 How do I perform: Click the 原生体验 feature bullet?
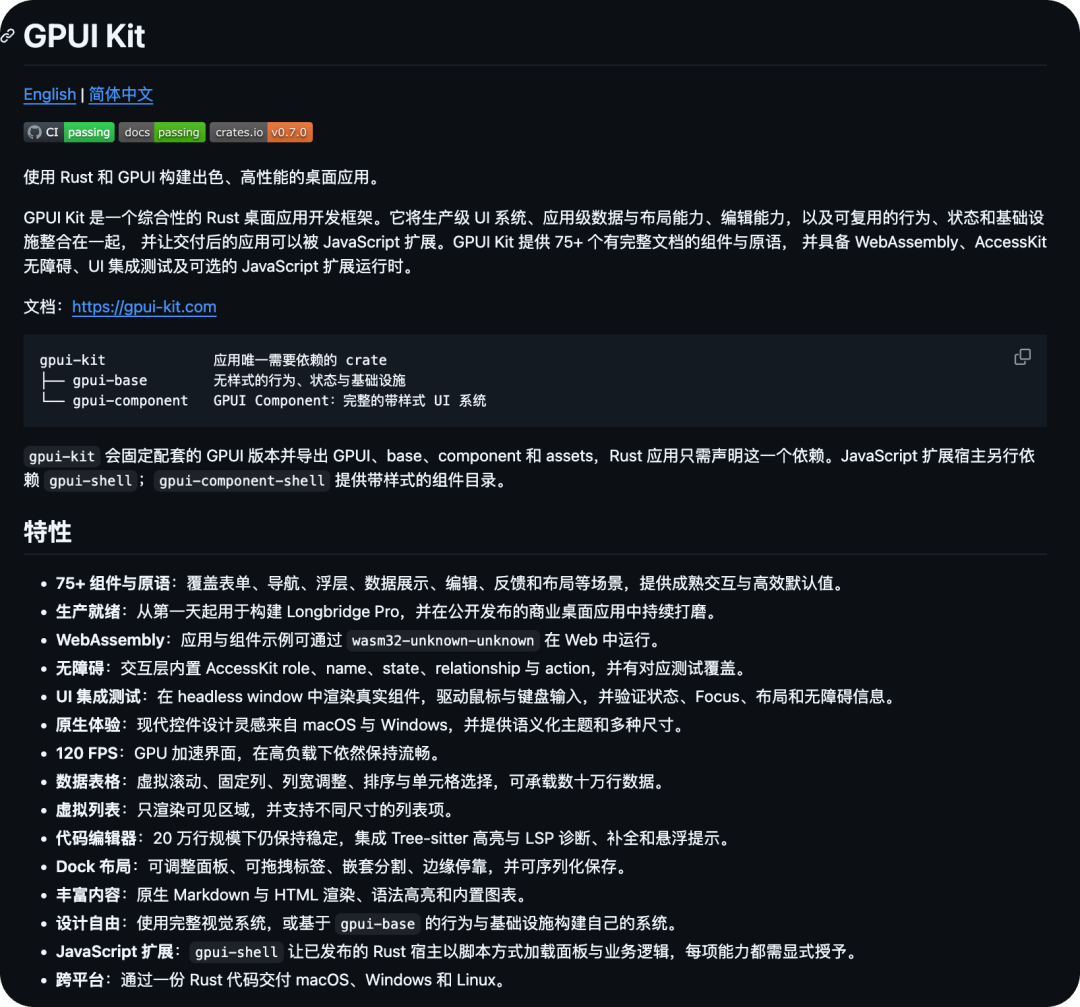click(371, 725)
